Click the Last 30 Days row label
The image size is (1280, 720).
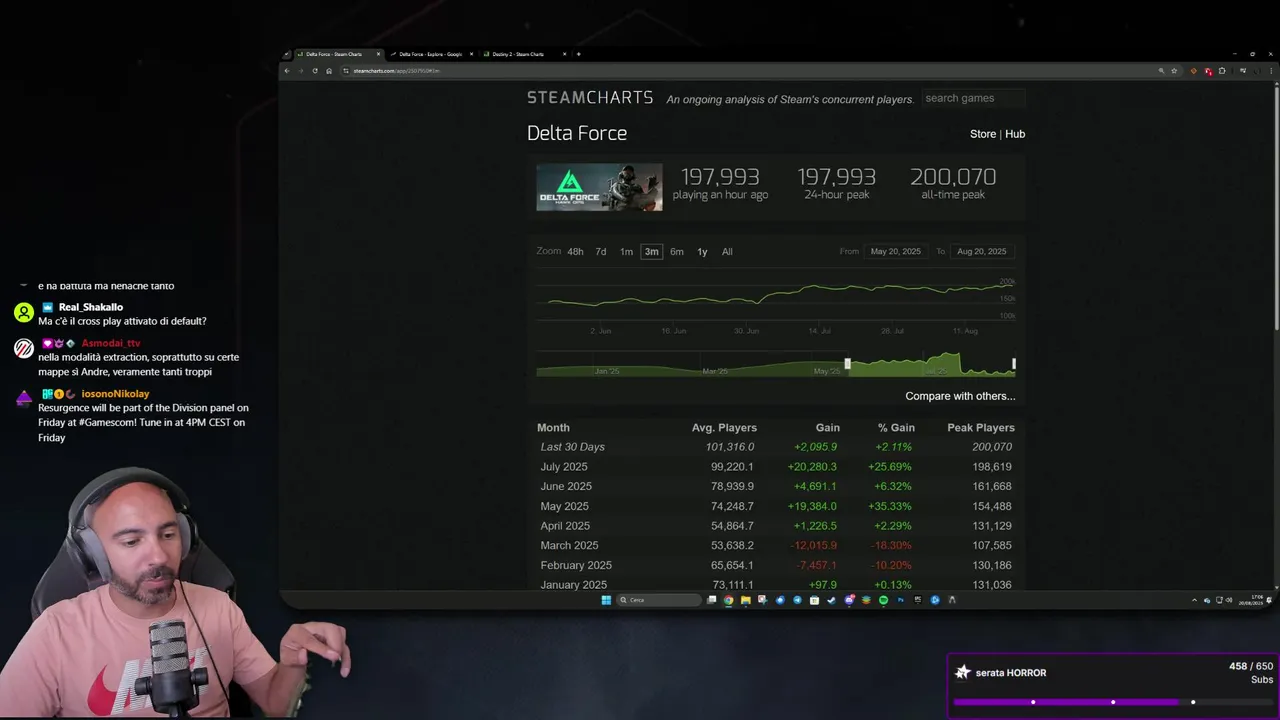click(x=573, y=447)
